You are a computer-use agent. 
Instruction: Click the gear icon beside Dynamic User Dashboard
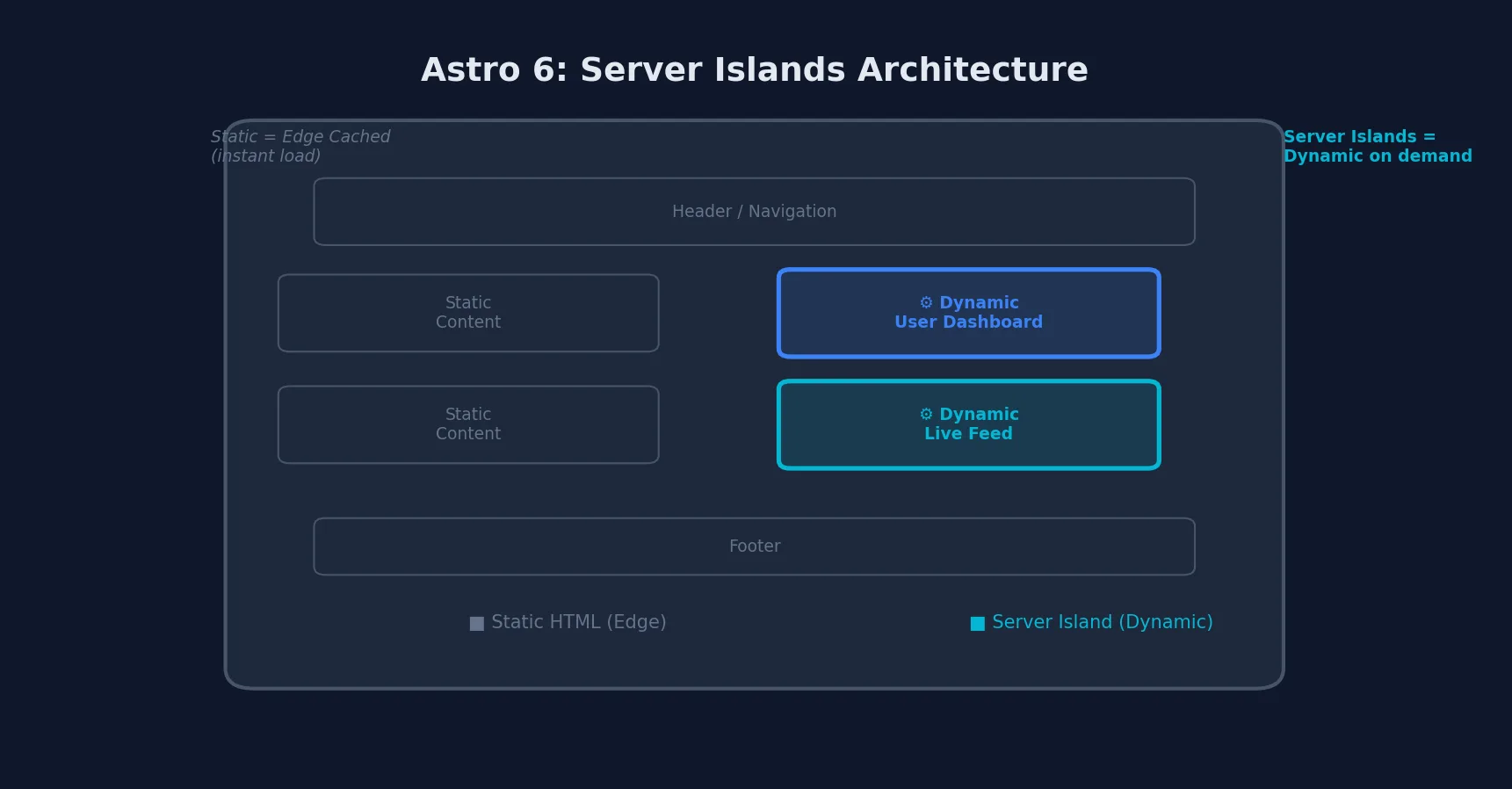926,303
